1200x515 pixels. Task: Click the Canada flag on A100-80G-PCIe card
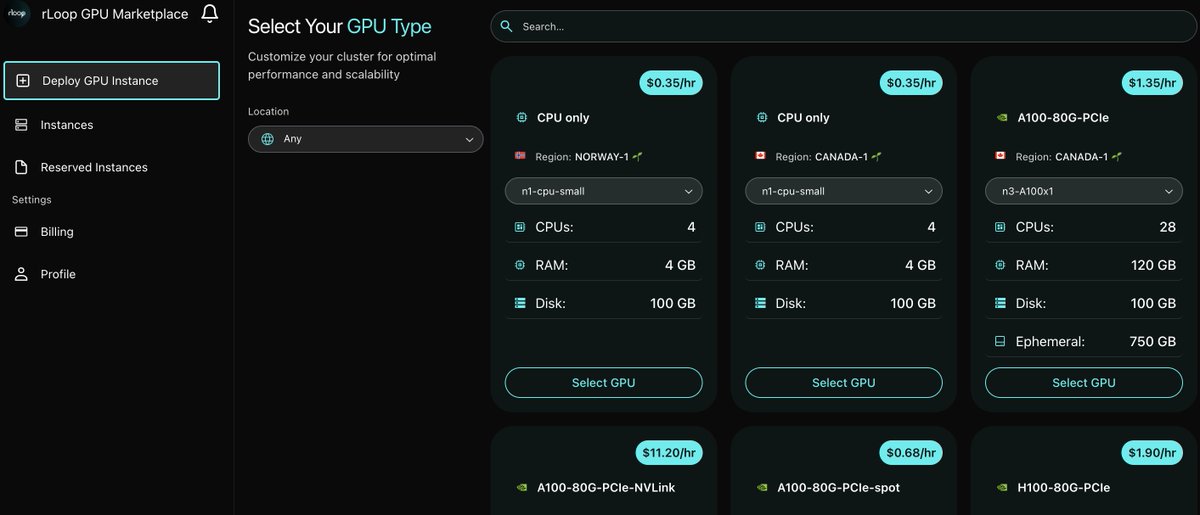point(1000,157)
